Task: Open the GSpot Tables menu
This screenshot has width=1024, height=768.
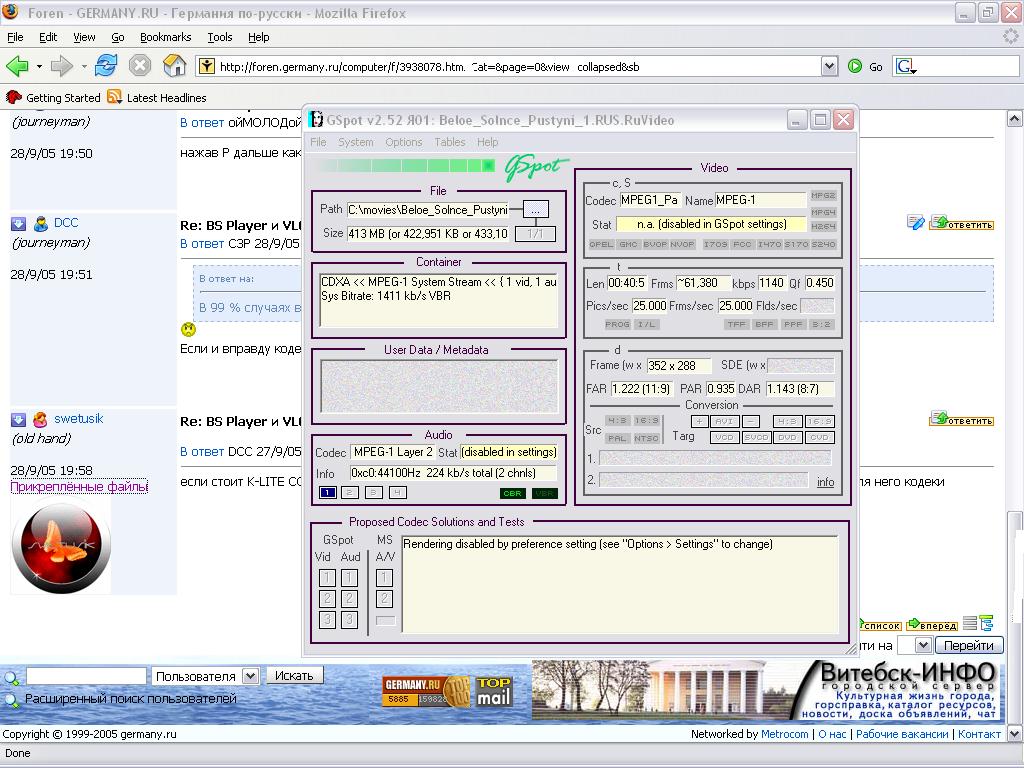Action: tap(450, 142)
